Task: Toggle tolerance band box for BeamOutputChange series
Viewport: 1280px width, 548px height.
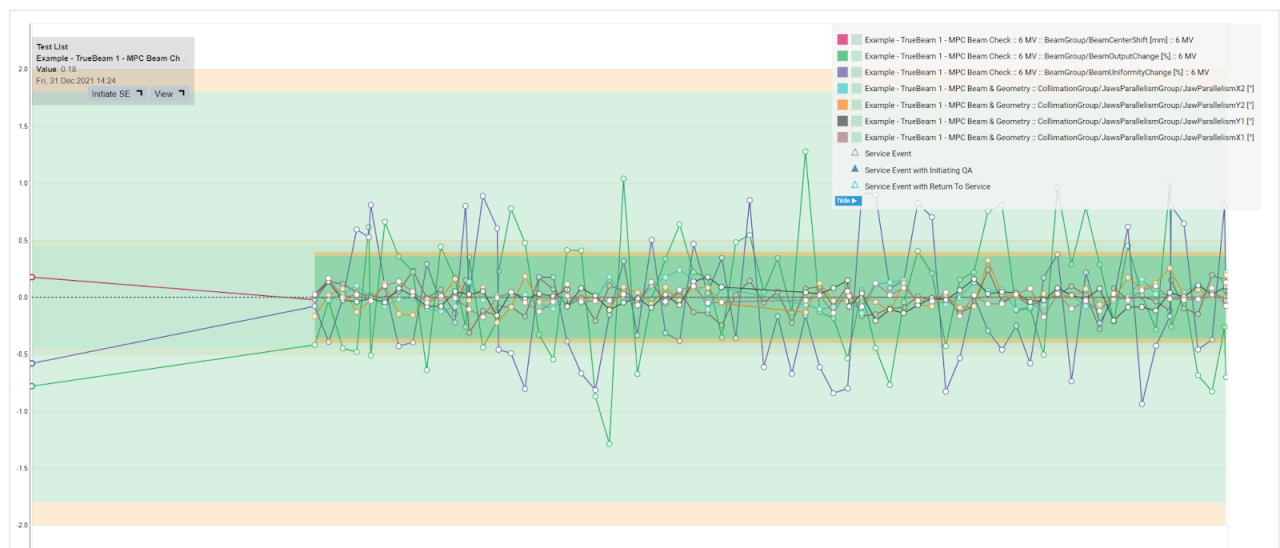Action: 857,56
